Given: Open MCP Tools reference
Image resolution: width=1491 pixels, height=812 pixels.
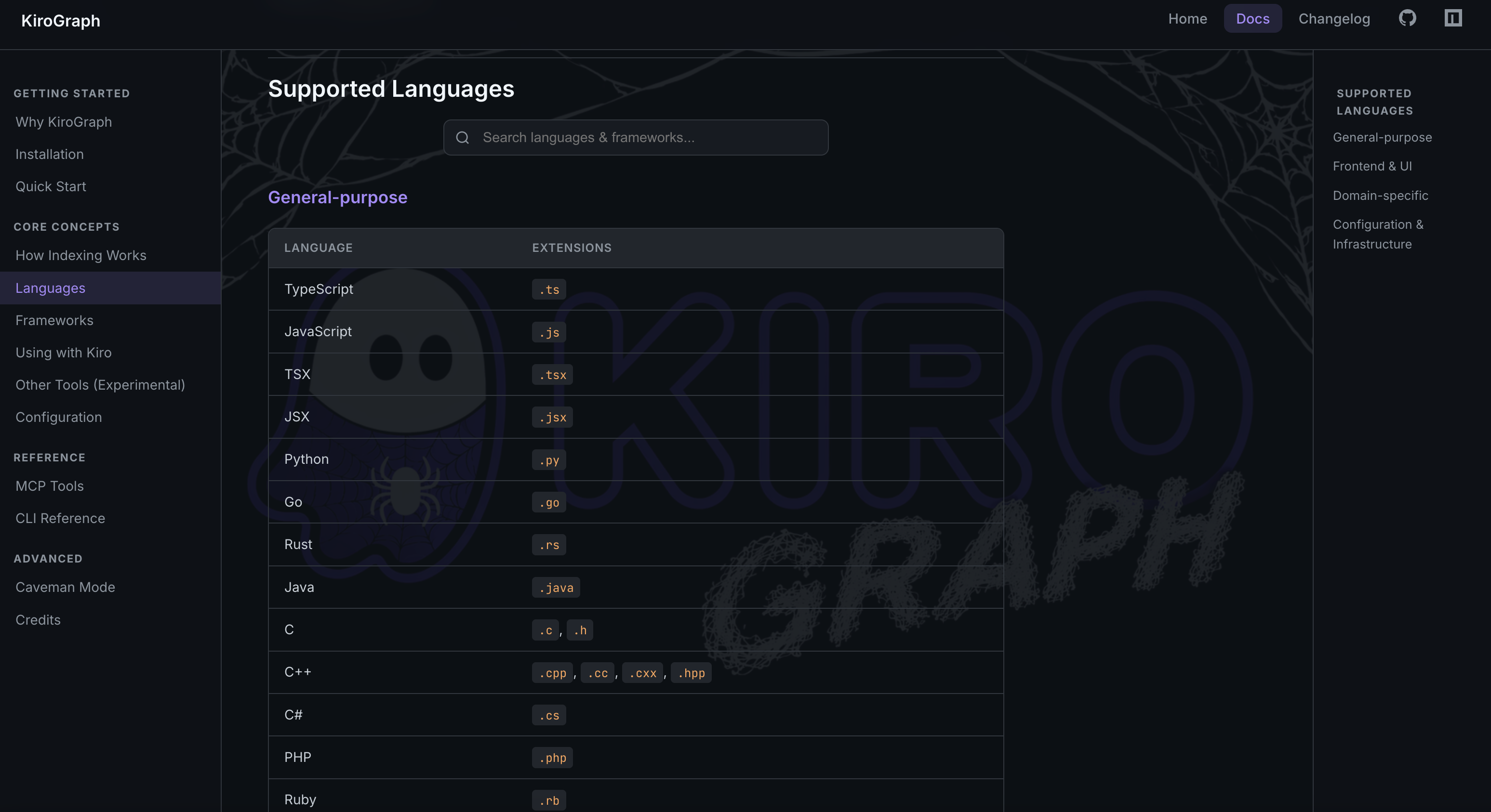Looking at the screenshot, I should [x=50, y=486].
